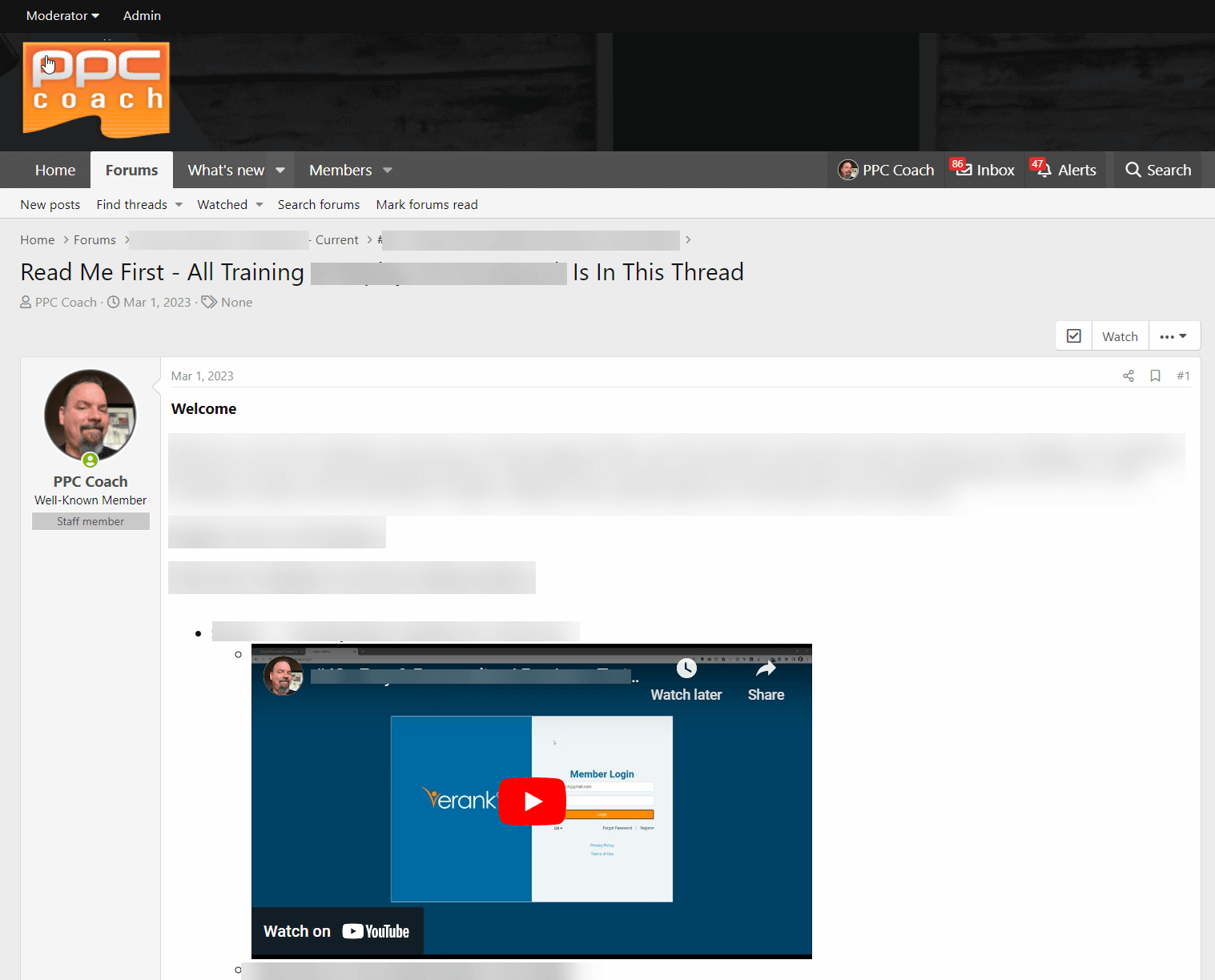
Task: Share the first post
Action: (x=1128, y=376)
